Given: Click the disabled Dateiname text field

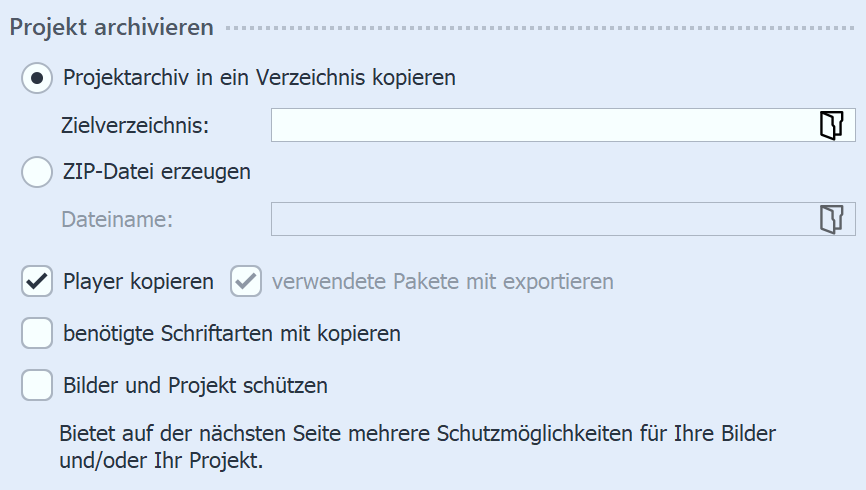Looking at the screenshot, I should 540,219.
